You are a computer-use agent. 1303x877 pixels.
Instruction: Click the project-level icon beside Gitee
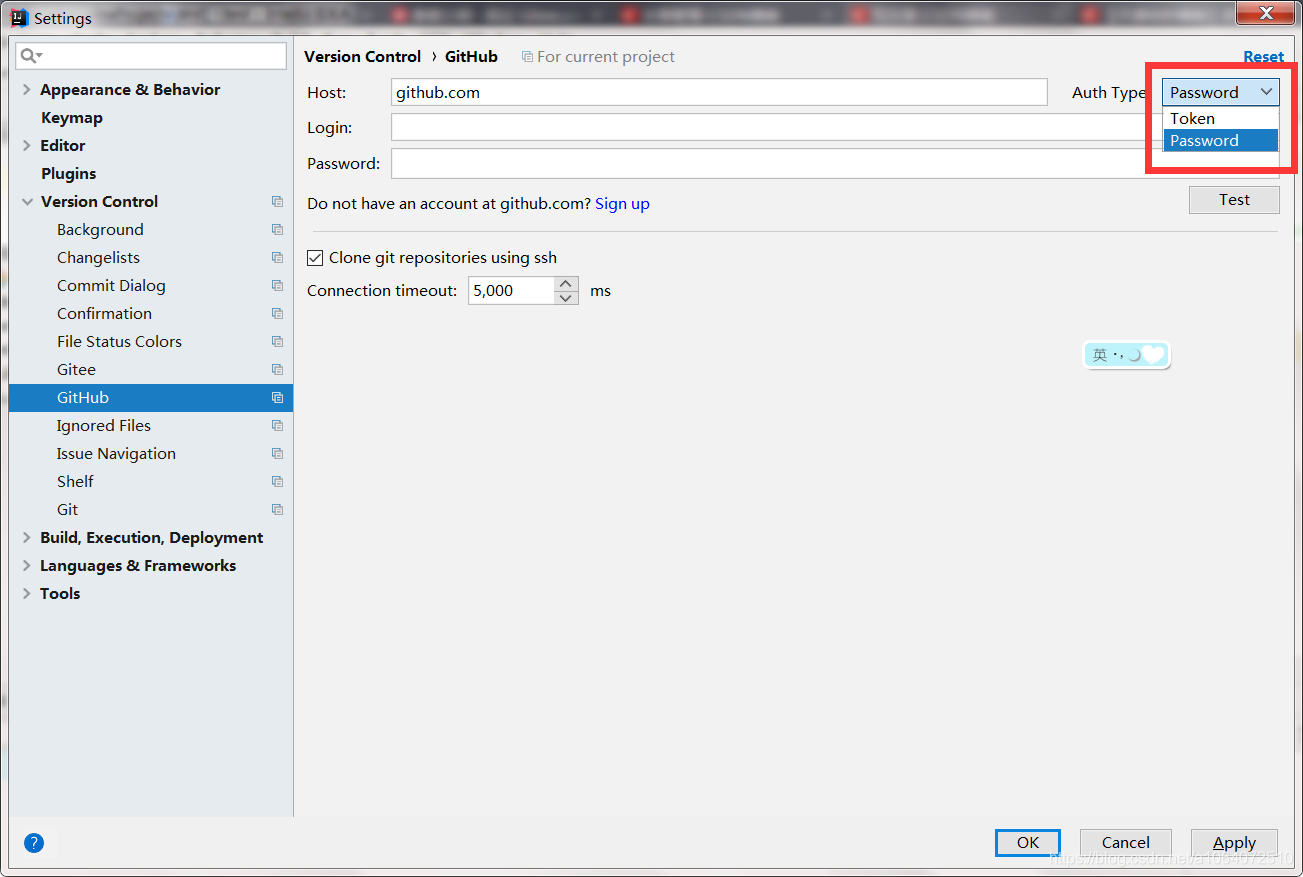tap(277, 370)
